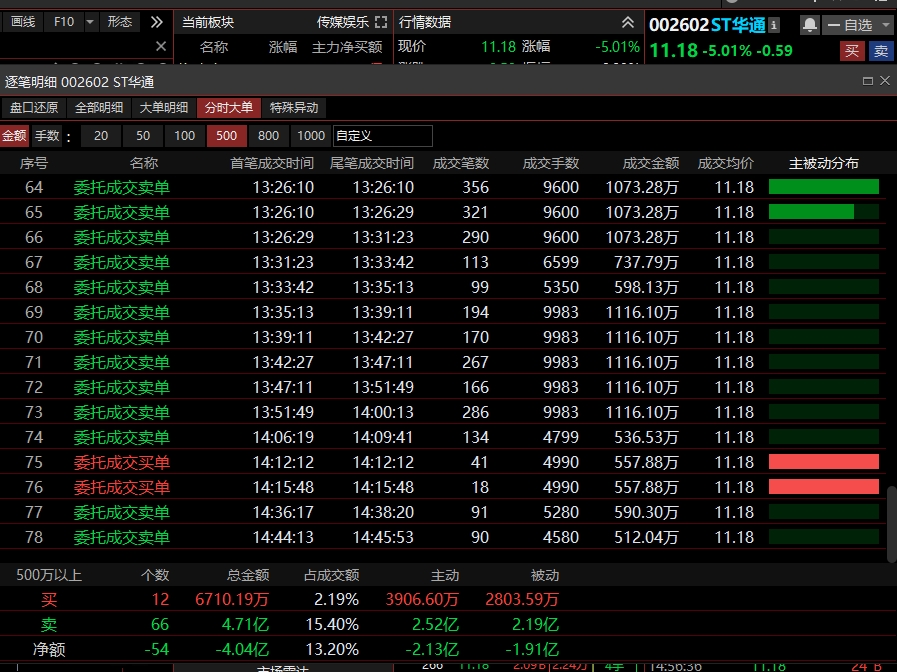Click 9983 lots in row 69
897x672 pixels.
click(x=561, y=312)
